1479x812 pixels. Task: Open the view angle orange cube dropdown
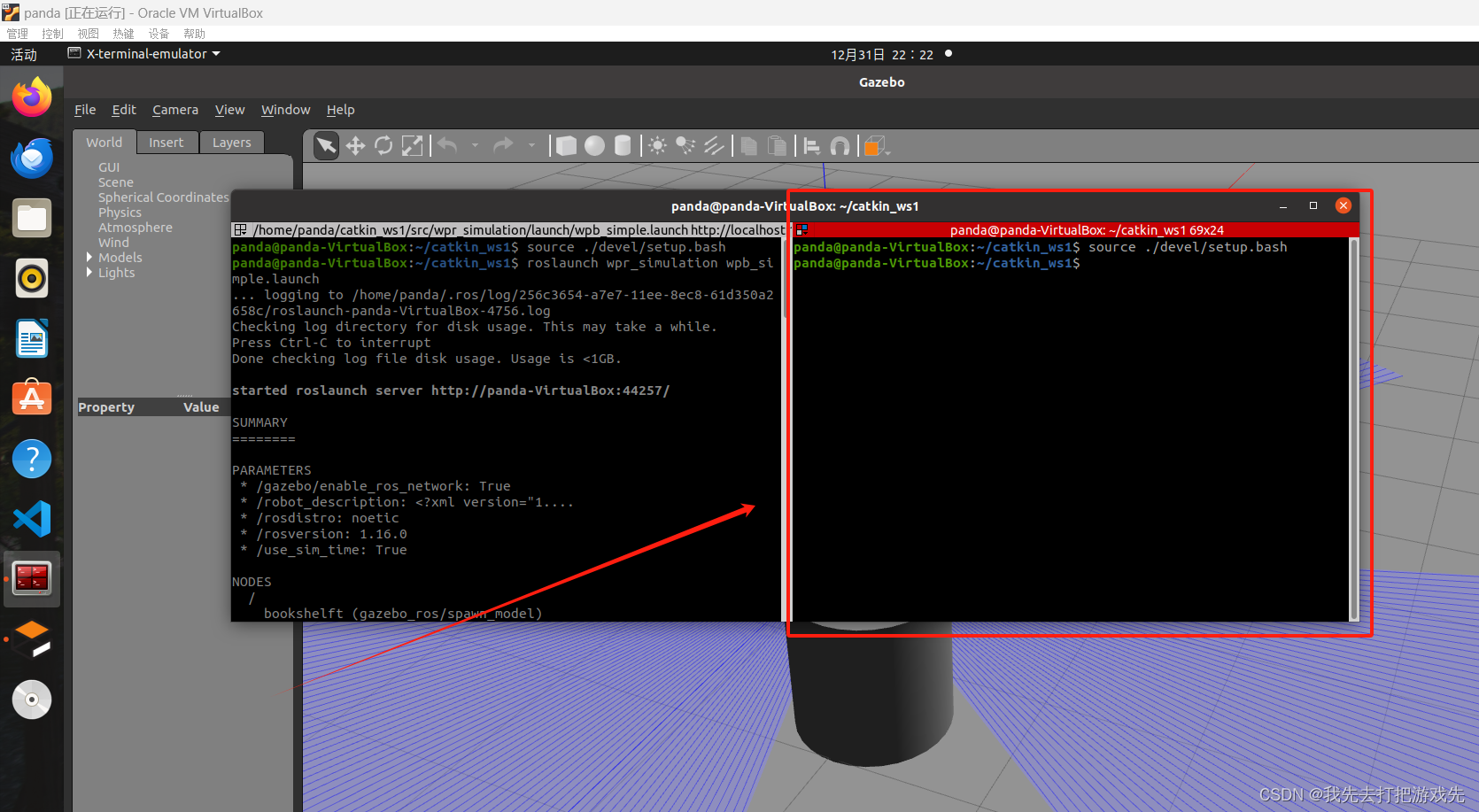[x=876, y=145]
